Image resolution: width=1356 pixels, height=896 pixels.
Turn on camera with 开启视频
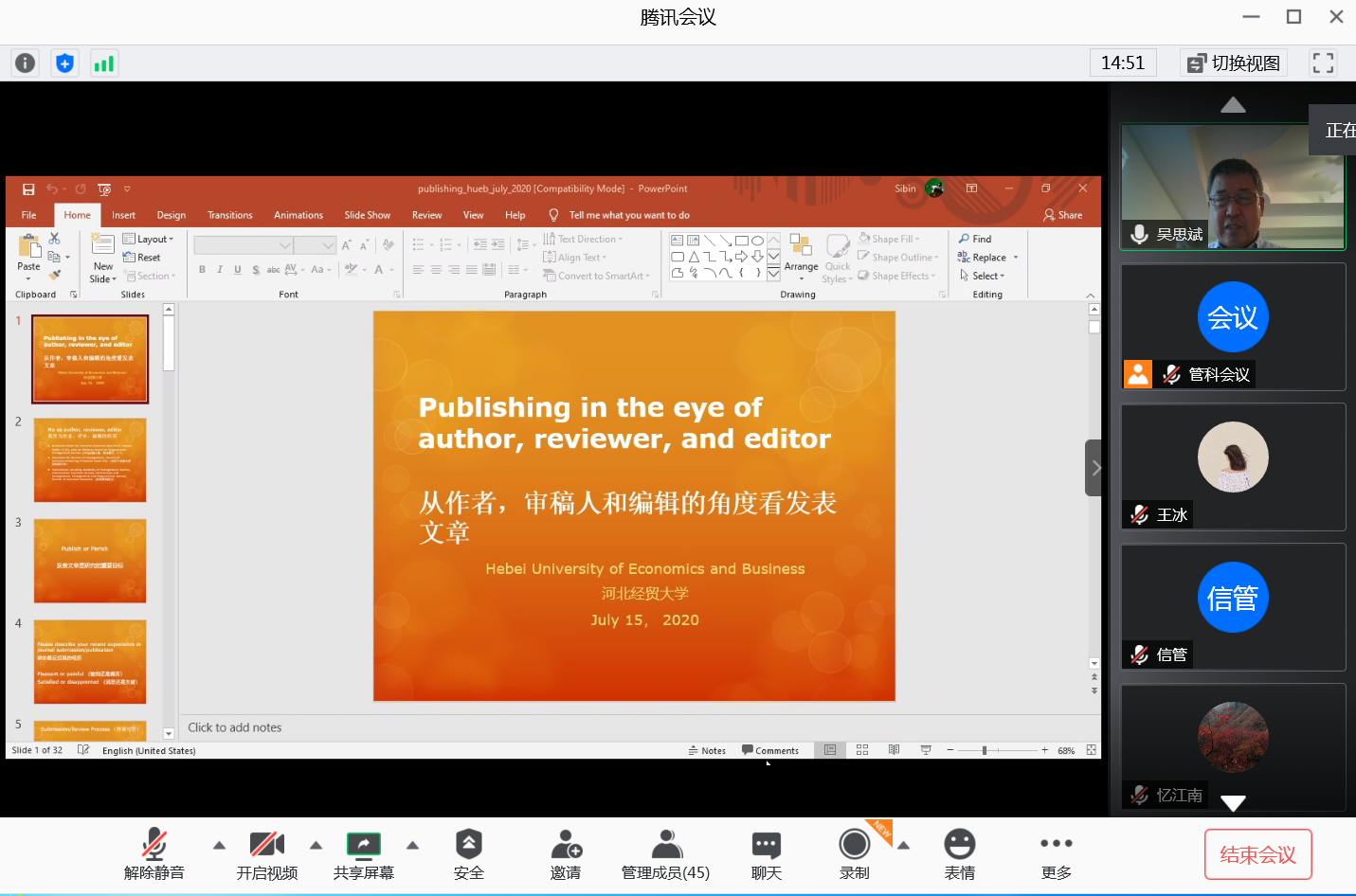tap(266, 845)
